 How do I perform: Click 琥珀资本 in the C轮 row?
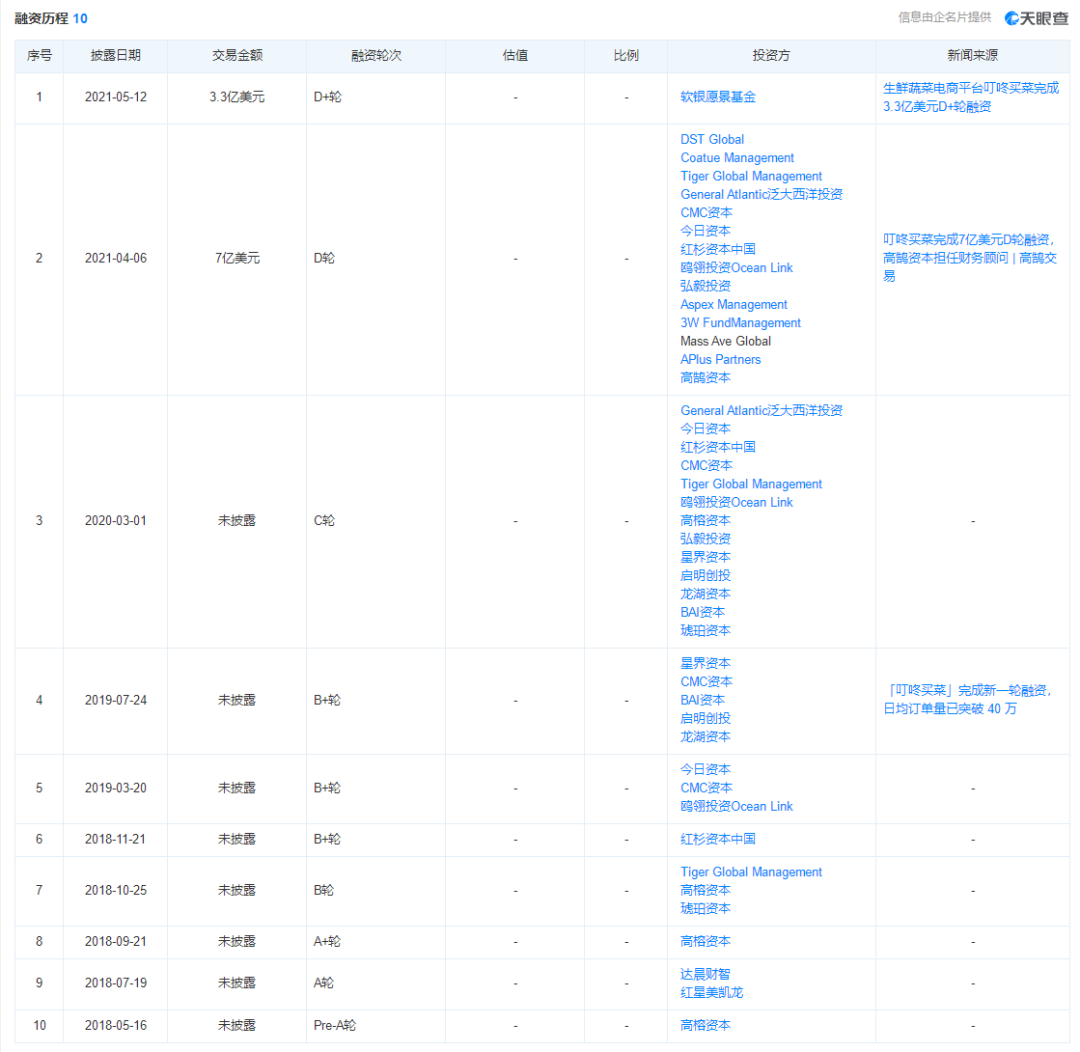coord(705,630)
